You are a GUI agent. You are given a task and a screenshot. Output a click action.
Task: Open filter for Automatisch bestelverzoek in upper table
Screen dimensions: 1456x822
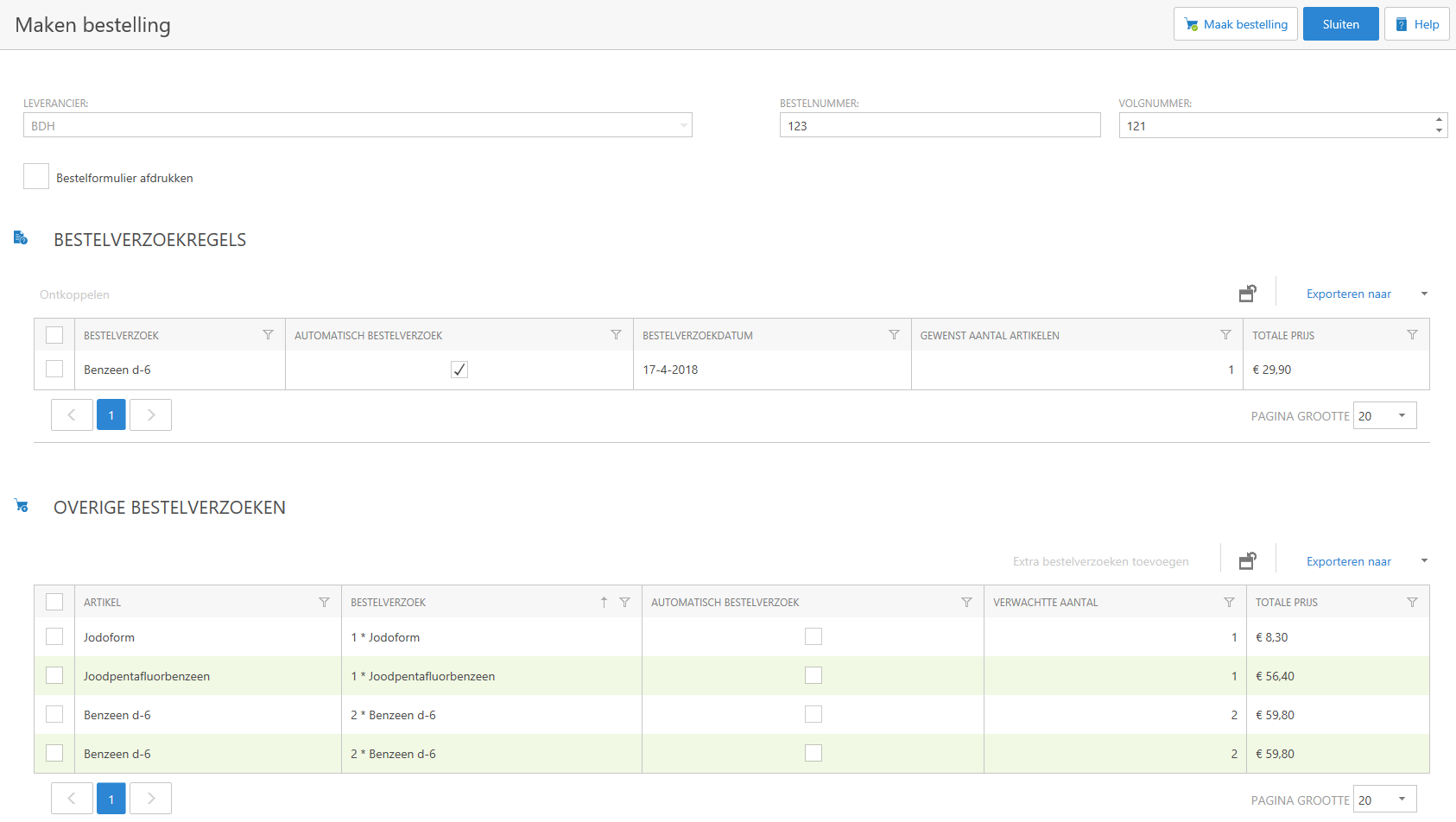tap(616, 335)
